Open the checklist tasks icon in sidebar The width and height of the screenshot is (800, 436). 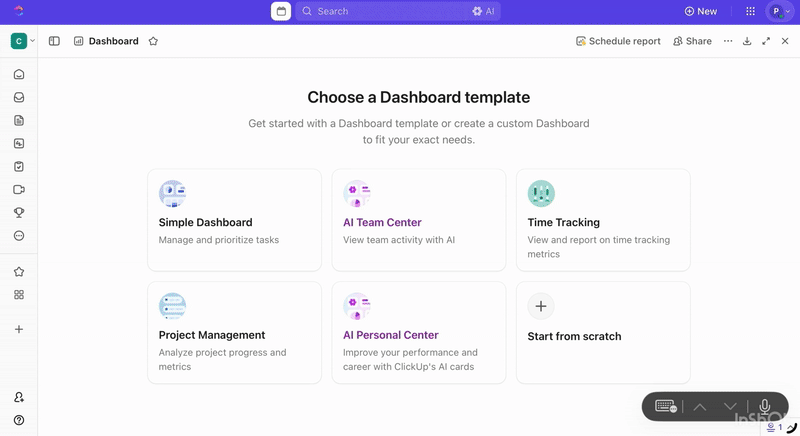tap(19, 166)
